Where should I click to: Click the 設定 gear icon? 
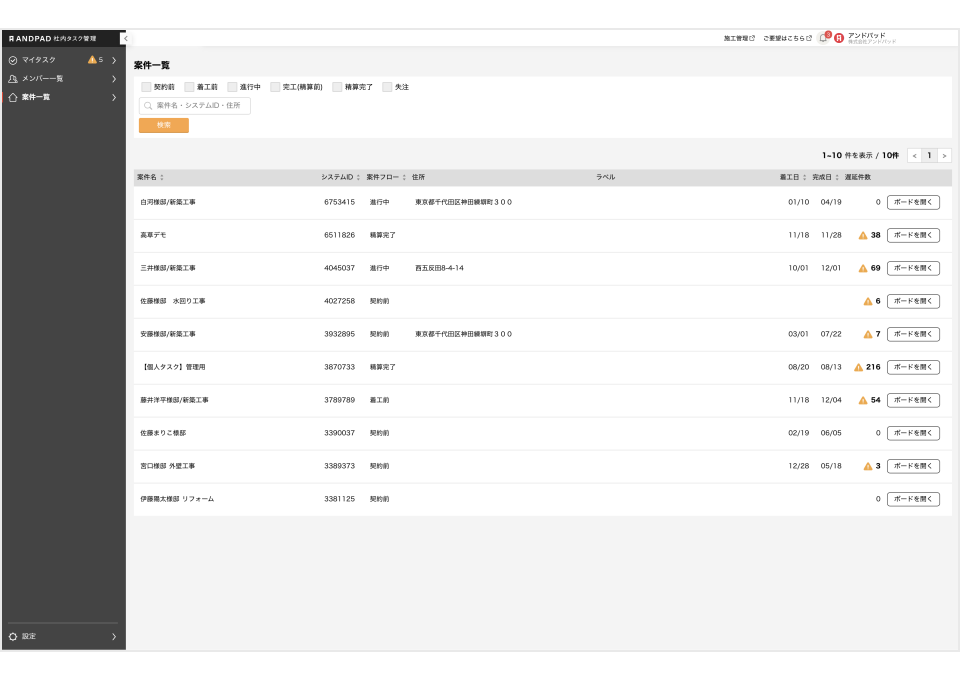pos(13,637)
